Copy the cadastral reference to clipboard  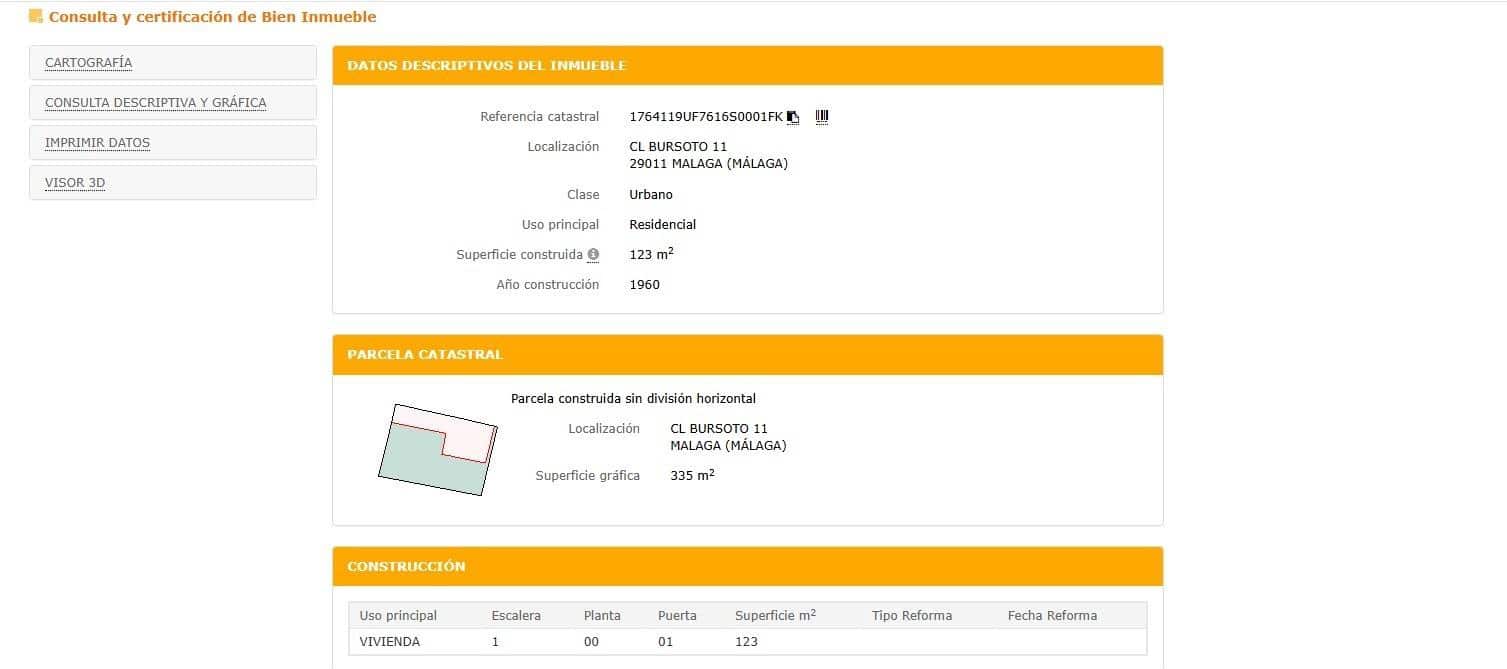[793, 117]
